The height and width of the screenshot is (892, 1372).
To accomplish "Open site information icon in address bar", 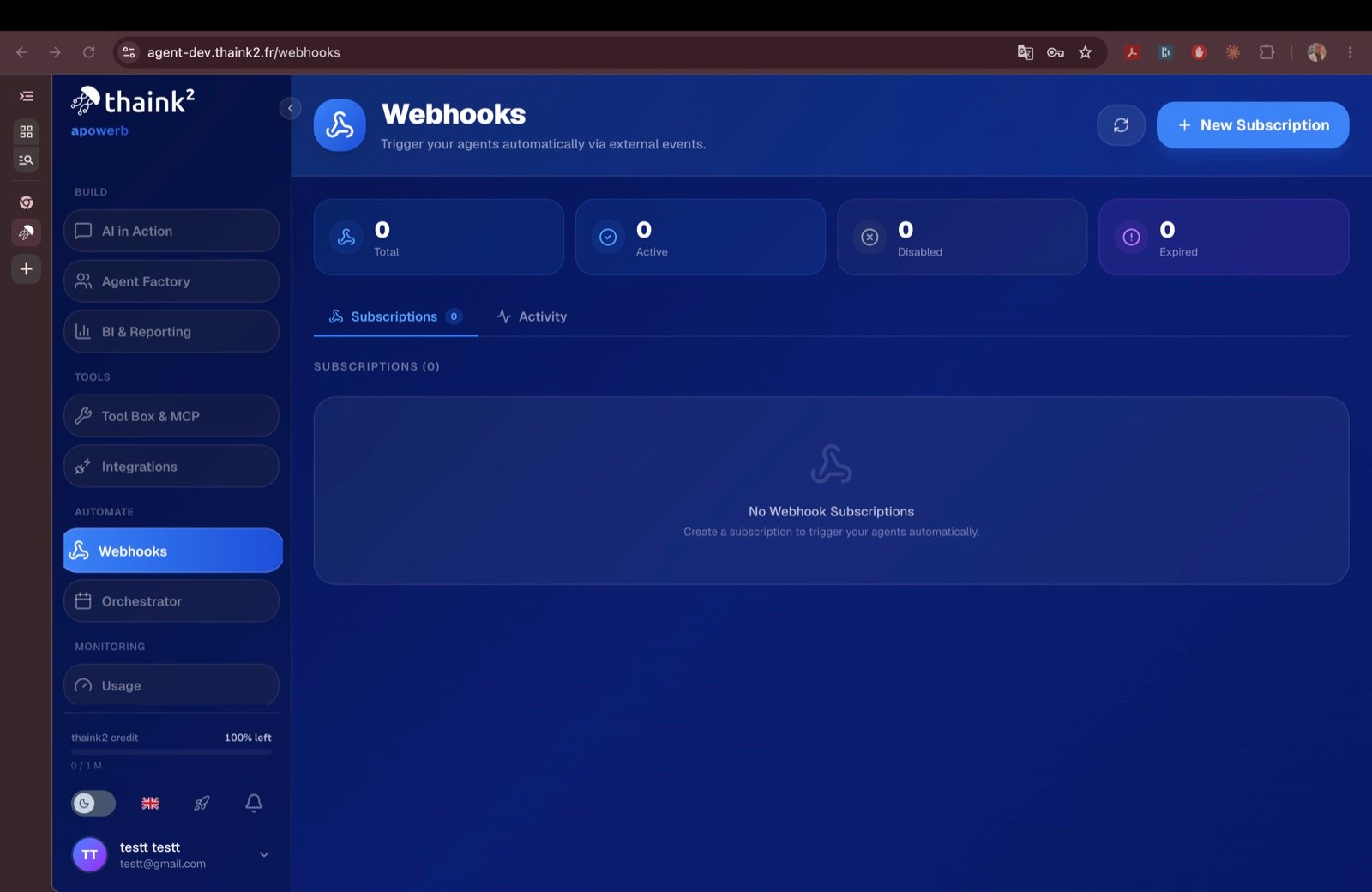I will [x=129, y=52].
